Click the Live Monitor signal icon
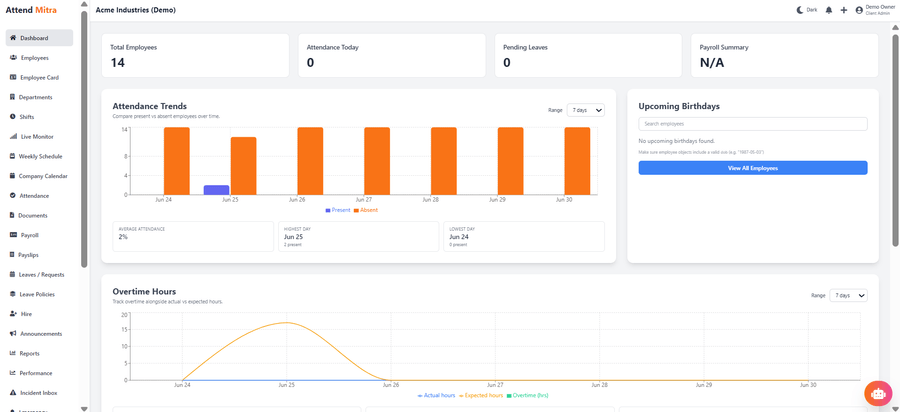 coord(13,137)
